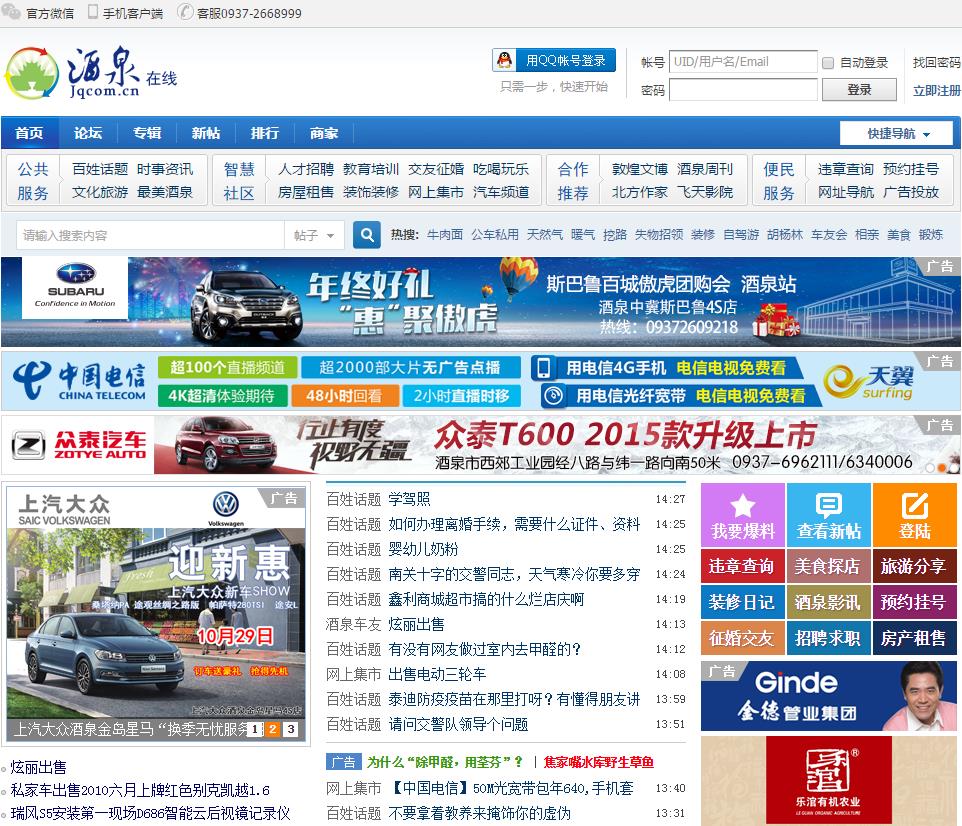Viewport: 962px width, 826px height.
Task: Click the 酒泉影讯 tile
Action: click(x=829, y=602)
